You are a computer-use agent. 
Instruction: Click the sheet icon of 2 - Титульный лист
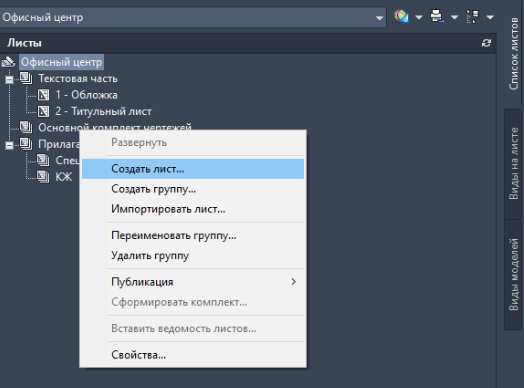click(x=43, y=111)
